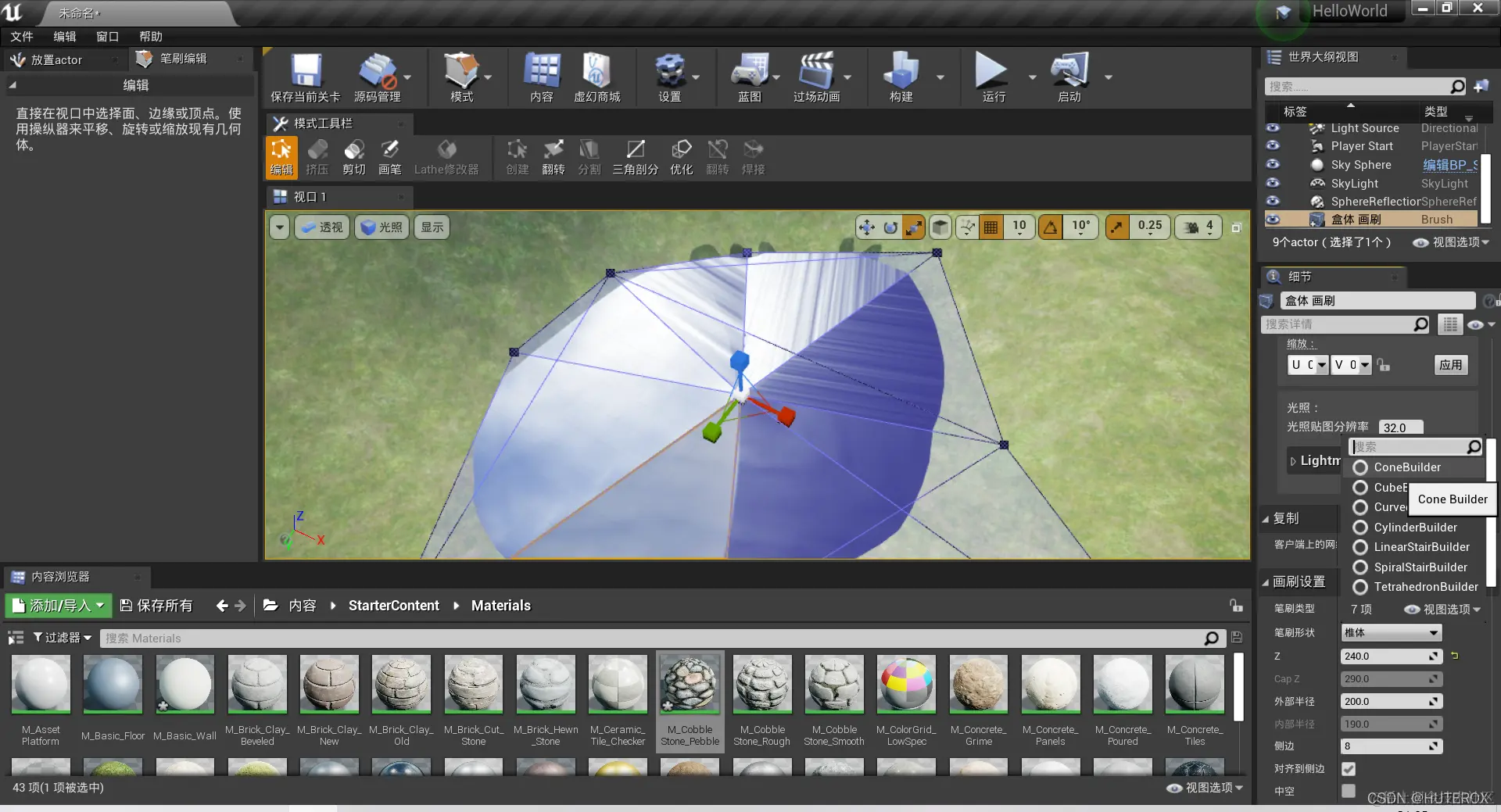Open the Content toolbar icon
Image resolution: width=1501 pixels, height=812 pixels.
(x=542, y=77)
